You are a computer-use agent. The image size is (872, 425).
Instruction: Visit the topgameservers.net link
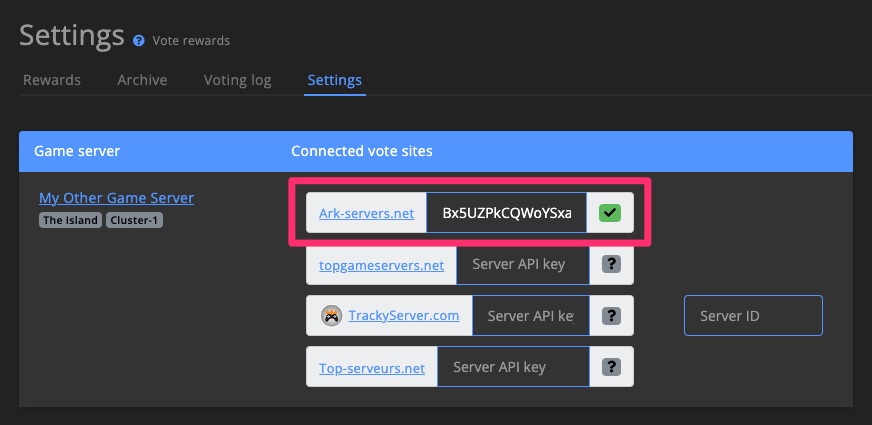point(382,265)
